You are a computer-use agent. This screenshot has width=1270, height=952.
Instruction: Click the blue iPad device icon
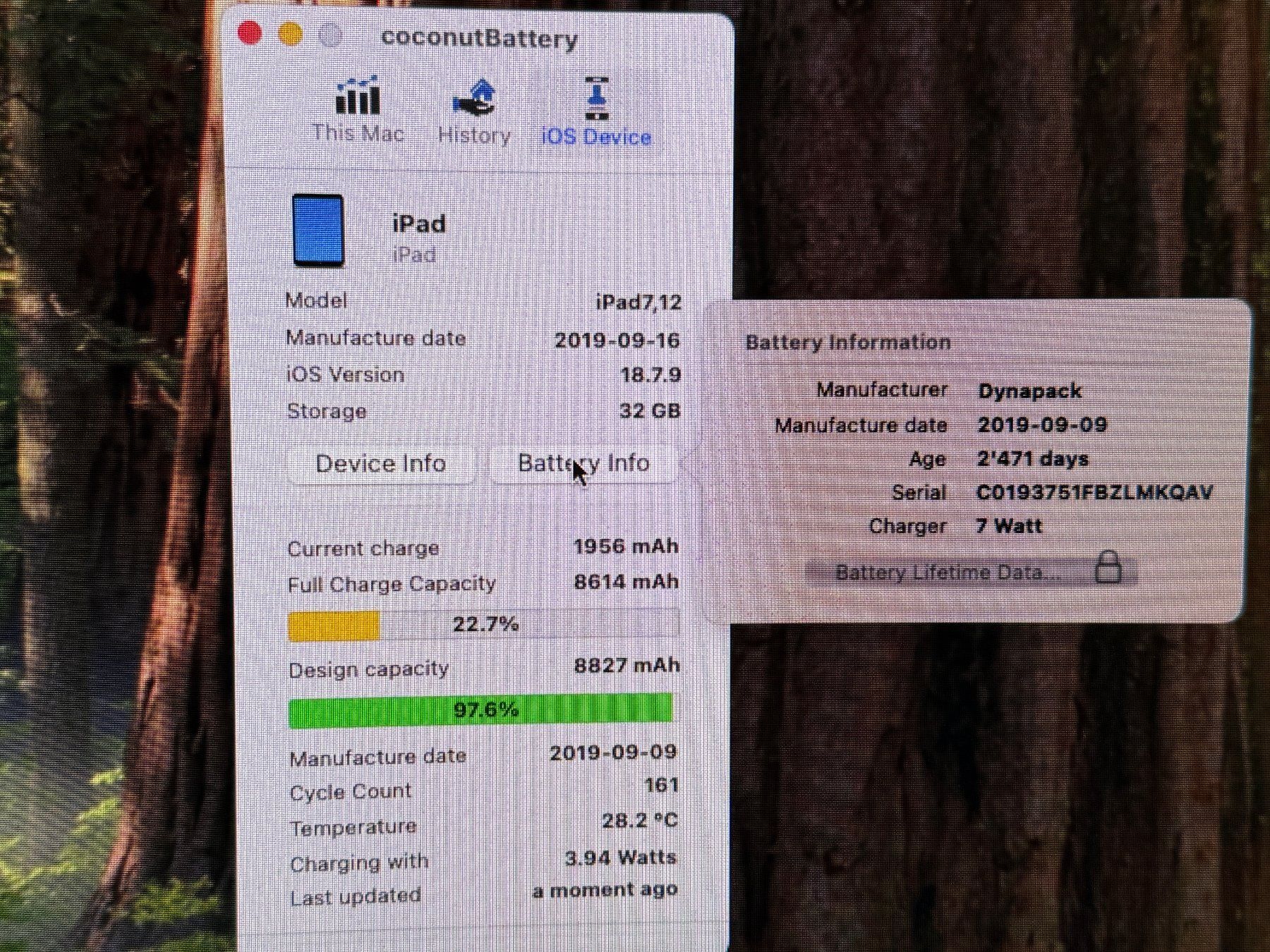pos(318,231)
